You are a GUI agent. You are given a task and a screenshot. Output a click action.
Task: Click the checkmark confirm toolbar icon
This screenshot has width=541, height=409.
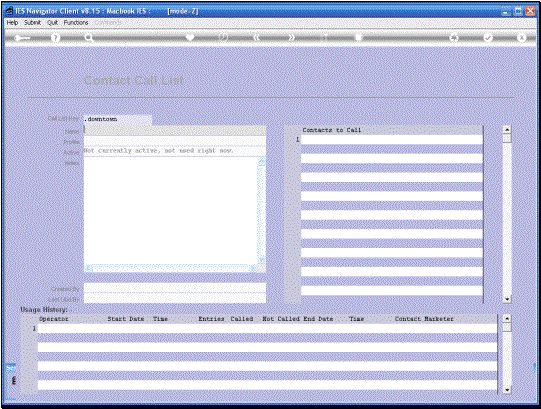click(x=488, y=38)
